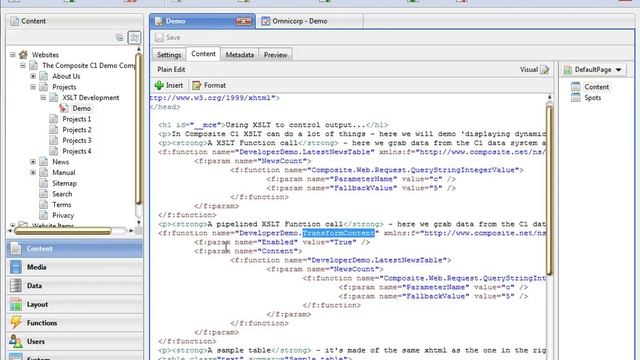The image size is (640, 360).
Task: Switch to the Omnicorp - Demo tab
Action: pos(310,21)
